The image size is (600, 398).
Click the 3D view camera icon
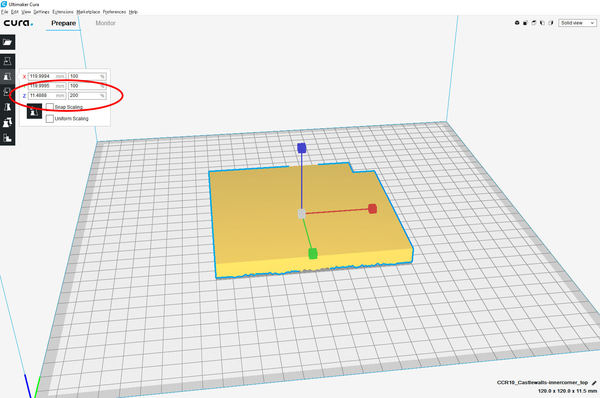(517, 23)
